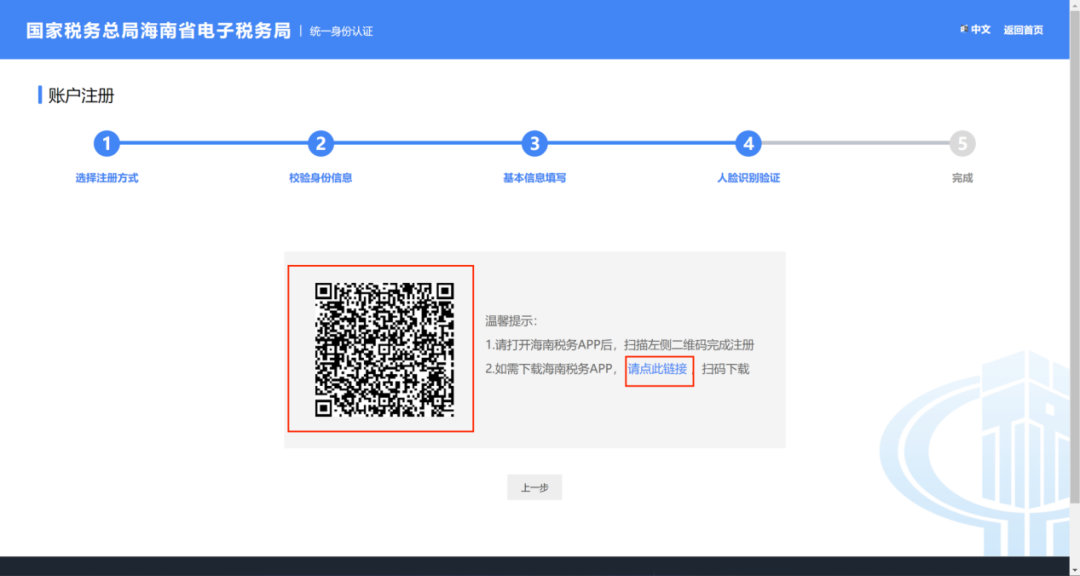Image resolution: width=1080 pixels, height=576 pixels.
Task: Select step 5 circle 完成
Action: pyautogui.click(x=962, y=144)
